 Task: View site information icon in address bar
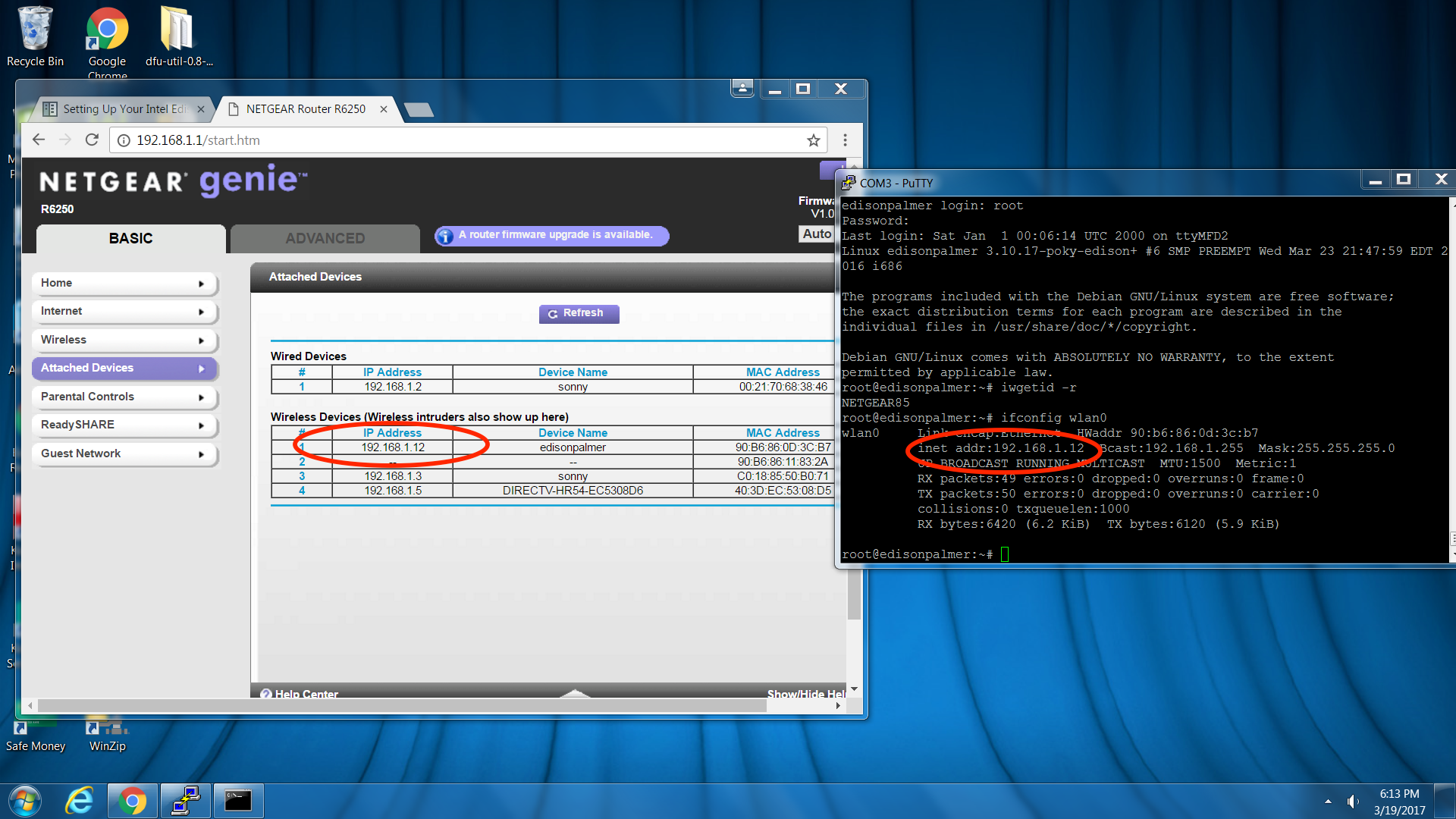[x=124, y=140]
